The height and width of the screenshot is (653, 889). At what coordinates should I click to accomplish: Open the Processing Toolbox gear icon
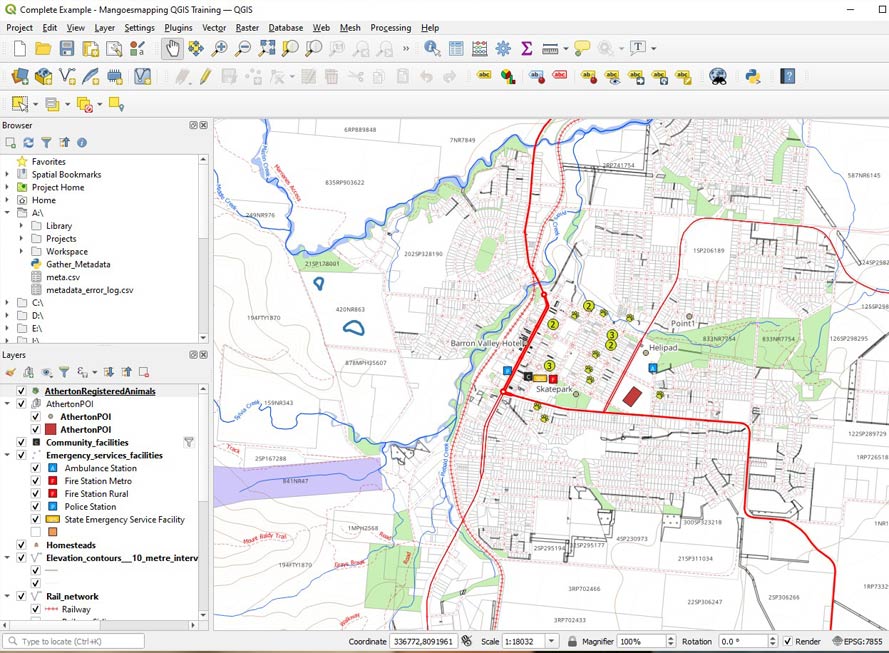[x=503, y=49]
